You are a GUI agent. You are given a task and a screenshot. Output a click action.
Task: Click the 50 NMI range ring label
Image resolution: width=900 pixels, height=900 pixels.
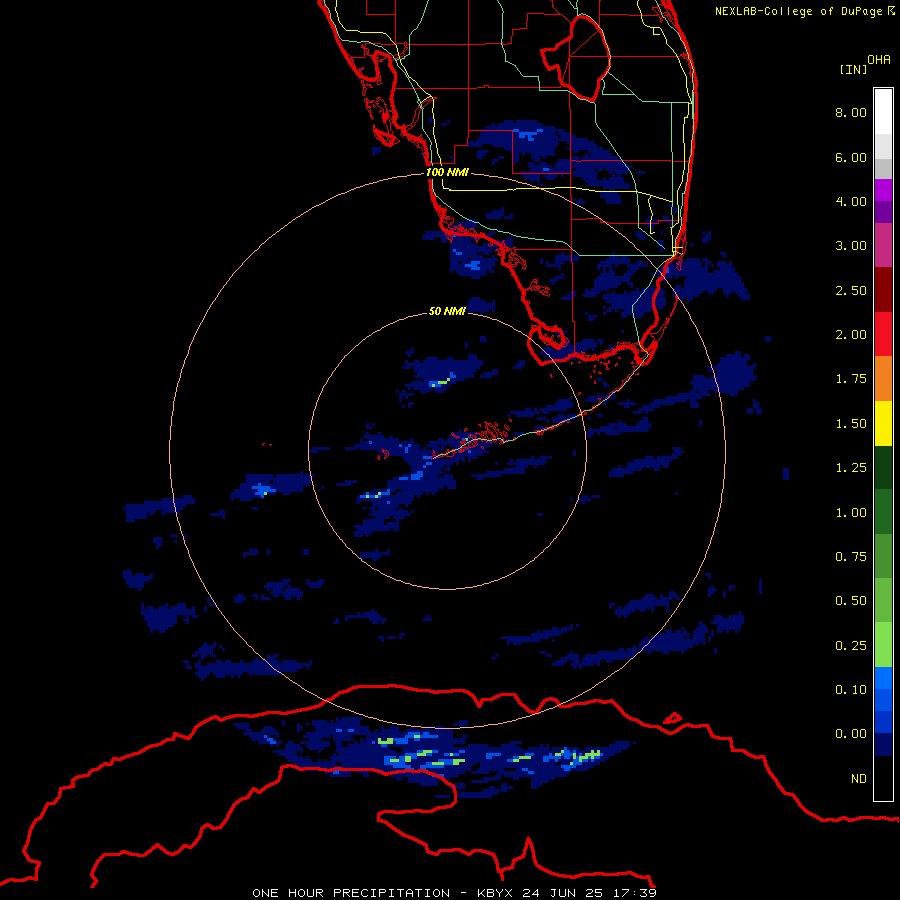coord(447,311)
